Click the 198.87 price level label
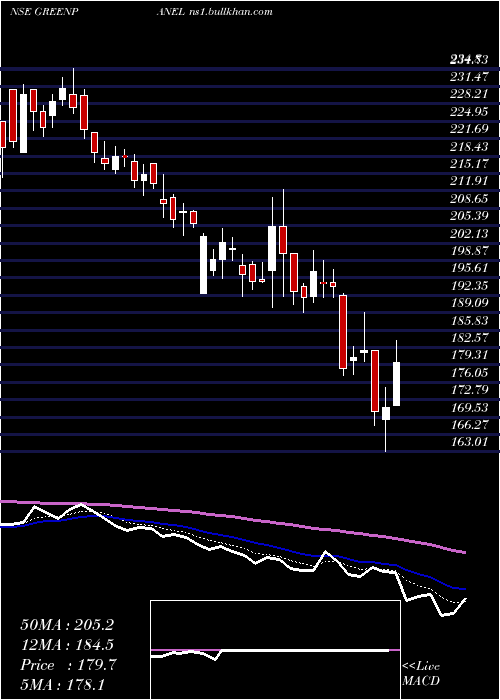This screenshot has height=700, width=500. [x=469, y=251]
